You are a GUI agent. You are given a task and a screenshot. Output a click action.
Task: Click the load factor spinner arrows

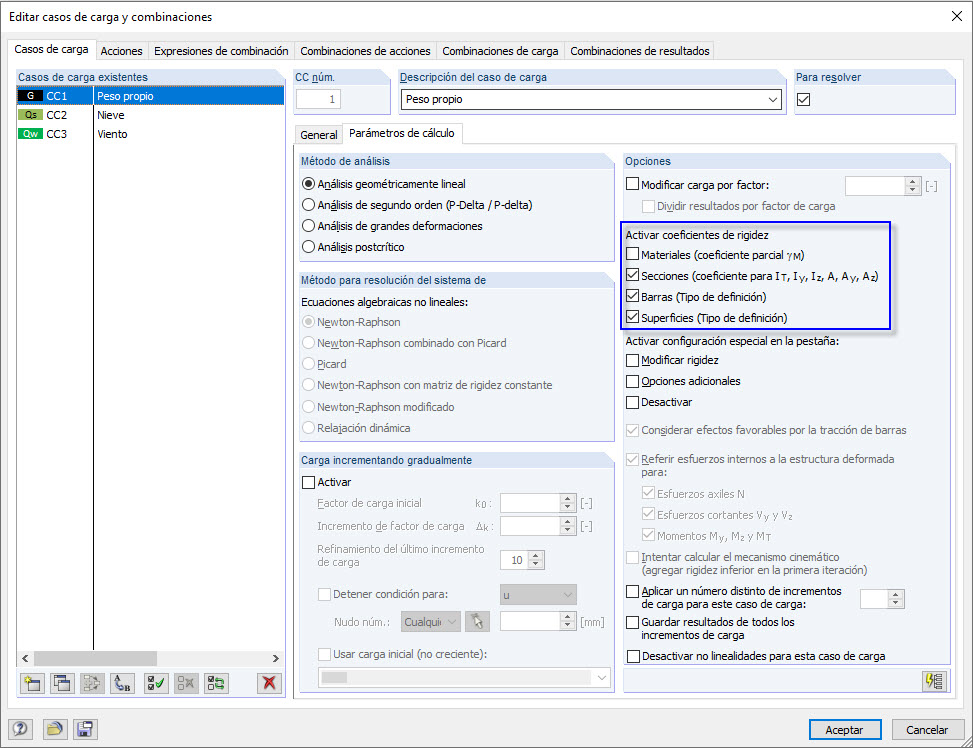tap(912, 185)
